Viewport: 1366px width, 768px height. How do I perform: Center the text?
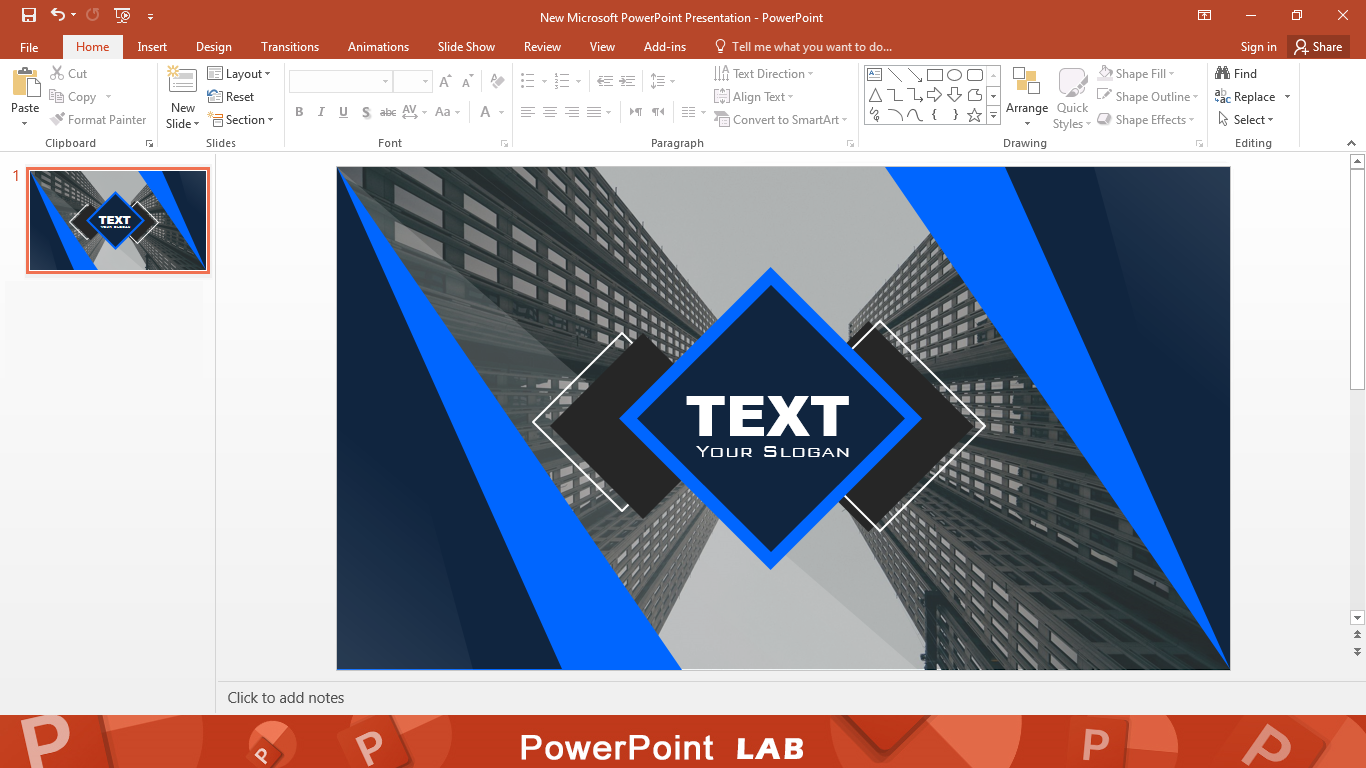[x=550, y=112]
